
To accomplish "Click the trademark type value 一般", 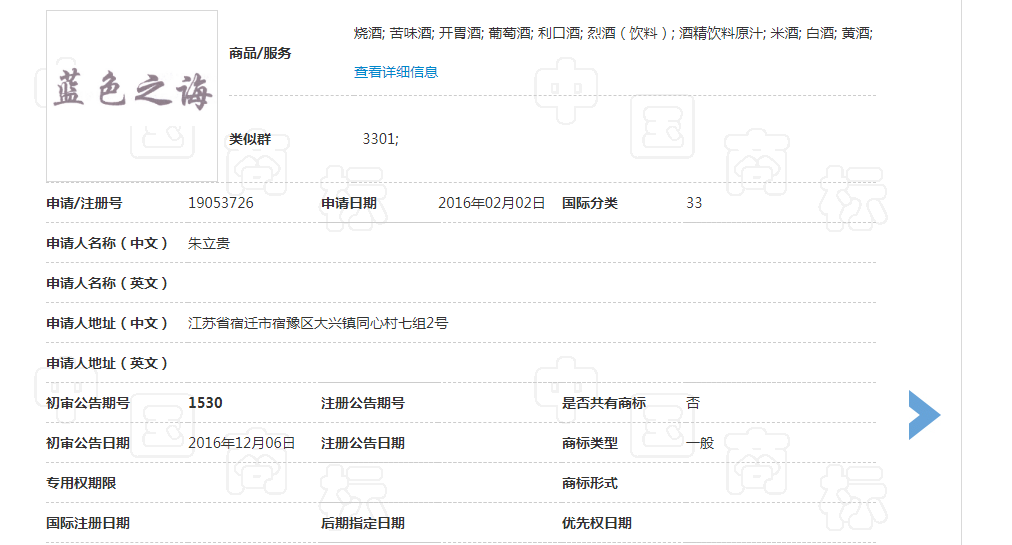I will point(700,443).
